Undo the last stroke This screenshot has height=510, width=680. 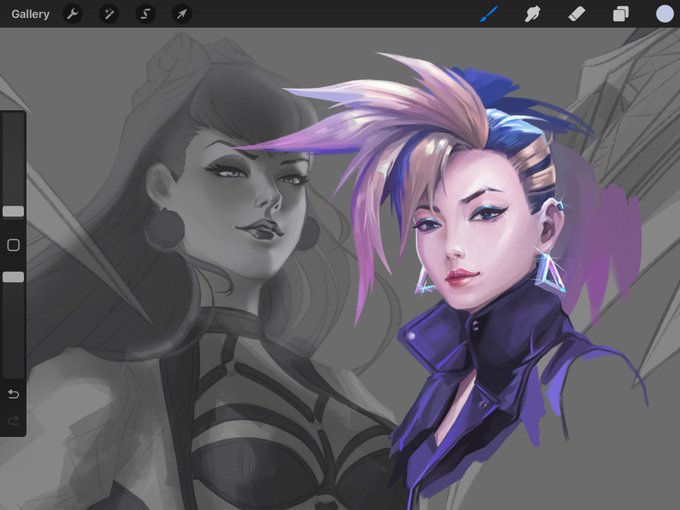[13, 394]
